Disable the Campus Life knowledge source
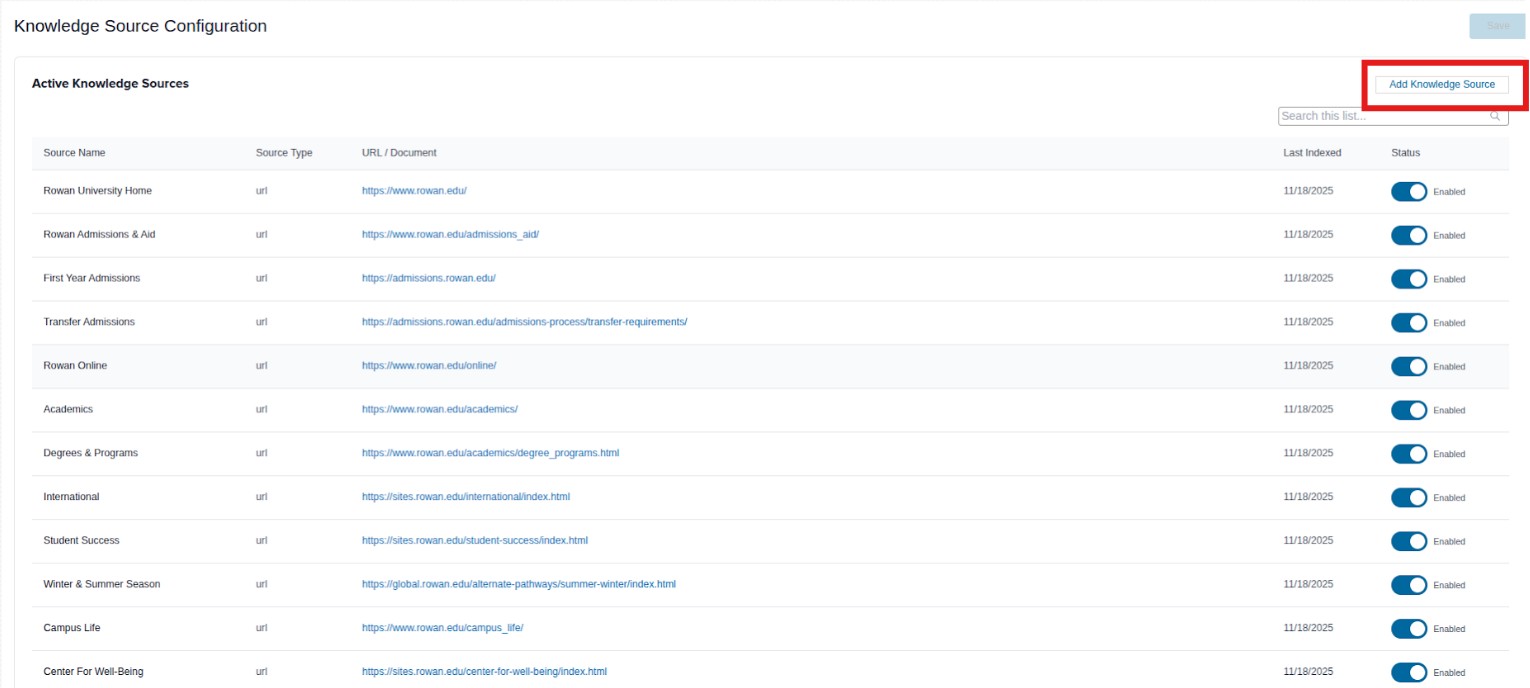The image size is (1530, 688). coord(1409,628)
